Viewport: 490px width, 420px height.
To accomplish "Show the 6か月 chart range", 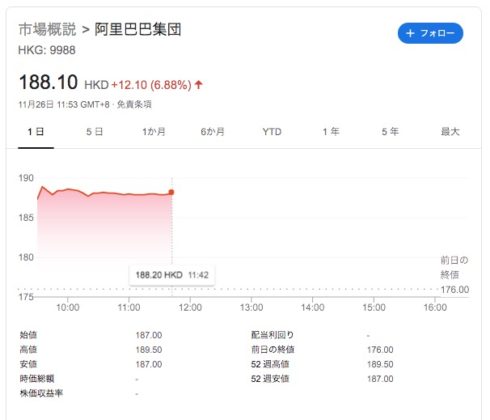I will point(212,132).
